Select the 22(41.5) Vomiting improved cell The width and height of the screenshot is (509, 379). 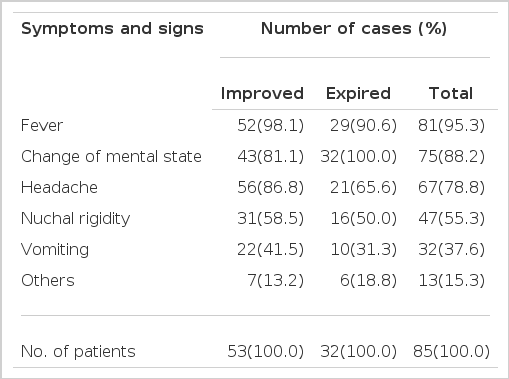(x=270, y=250)
